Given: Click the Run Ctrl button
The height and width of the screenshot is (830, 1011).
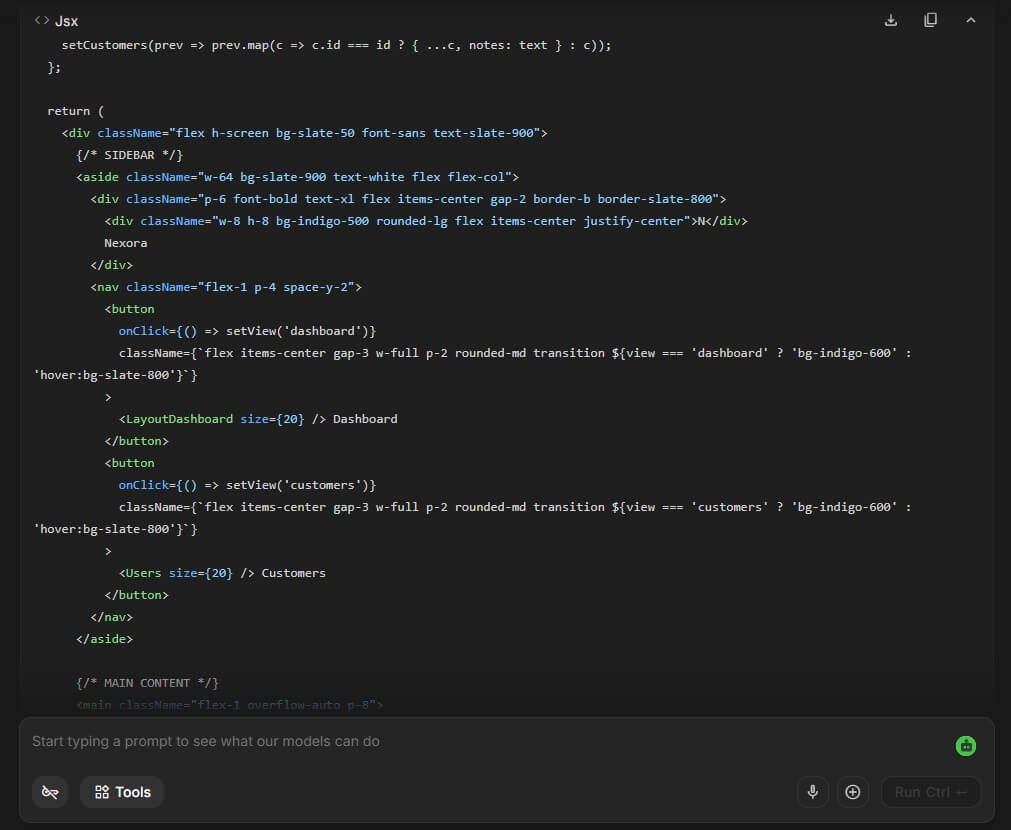Looking at the screenshot, I should pyautogui.click(x=930, y=792).
